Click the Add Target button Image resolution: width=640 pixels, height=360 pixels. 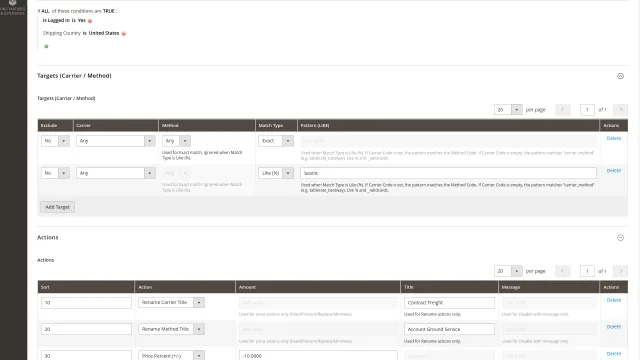click(57, 207)
